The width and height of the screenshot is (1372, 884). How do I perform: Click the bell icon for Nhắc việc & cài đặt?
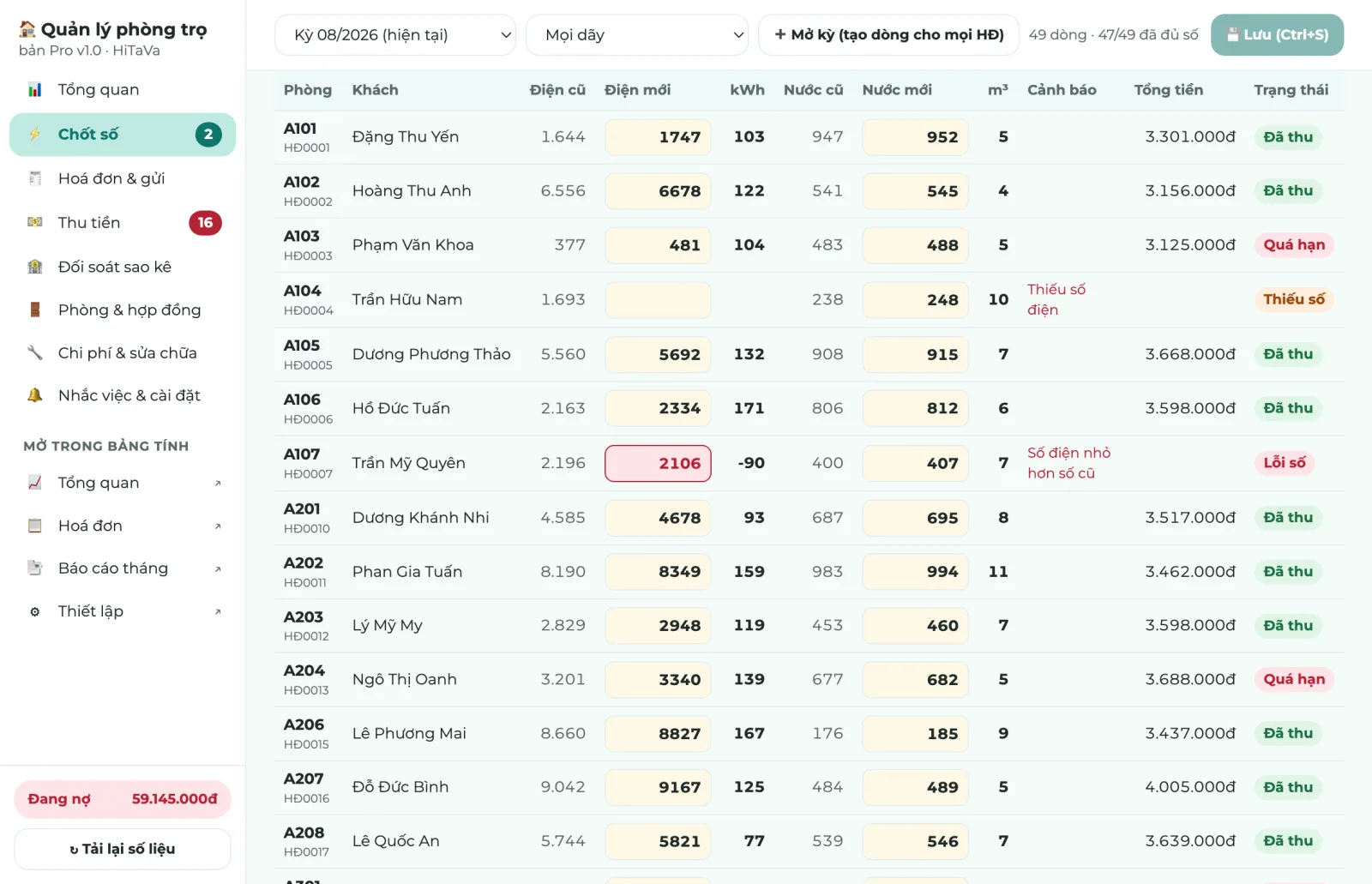pos(35,395)
